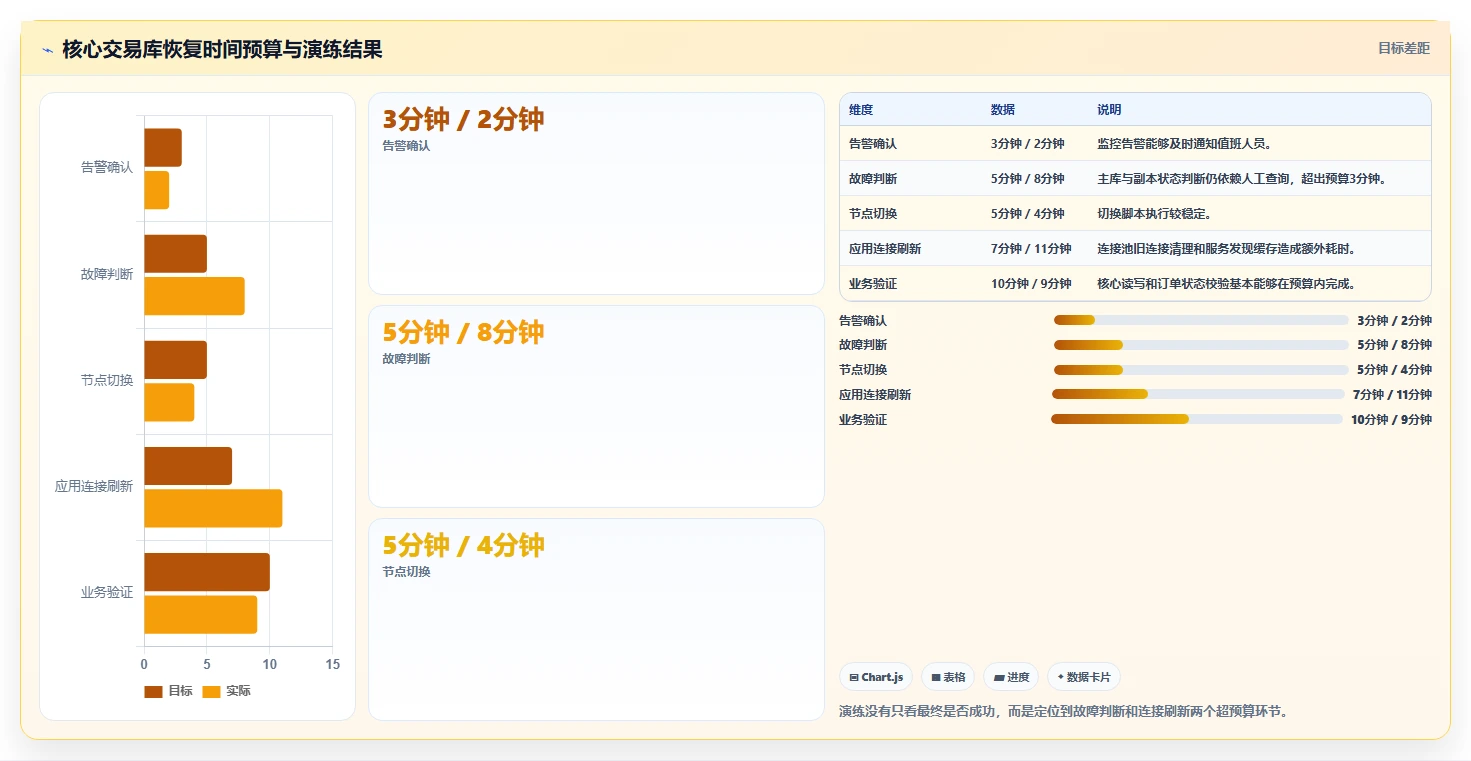The image size is (1471, 761).
Task: Click the 数据卡片 tag chip
Action: pos(1084,677)
